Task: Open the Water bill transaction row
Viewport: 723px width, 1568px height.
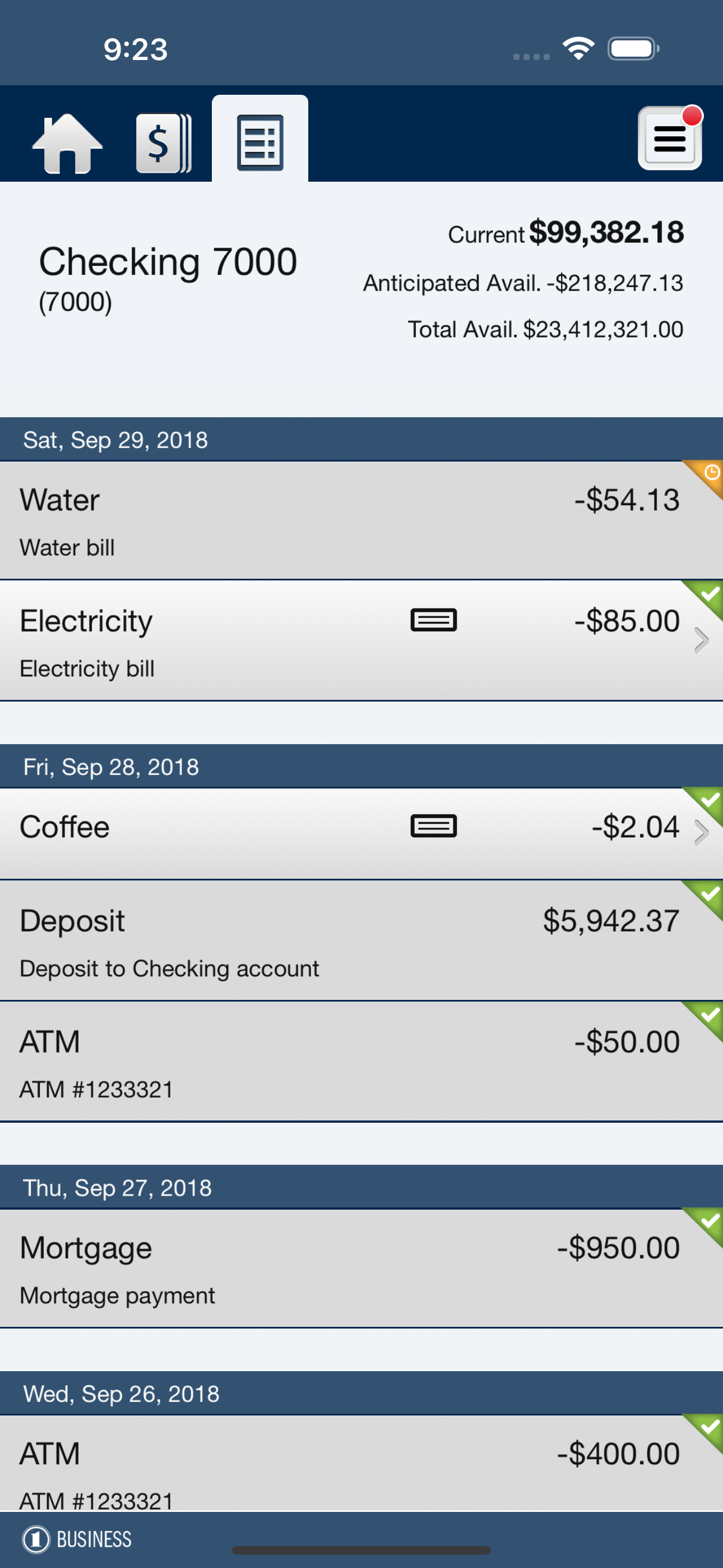Action: point(361,520)
